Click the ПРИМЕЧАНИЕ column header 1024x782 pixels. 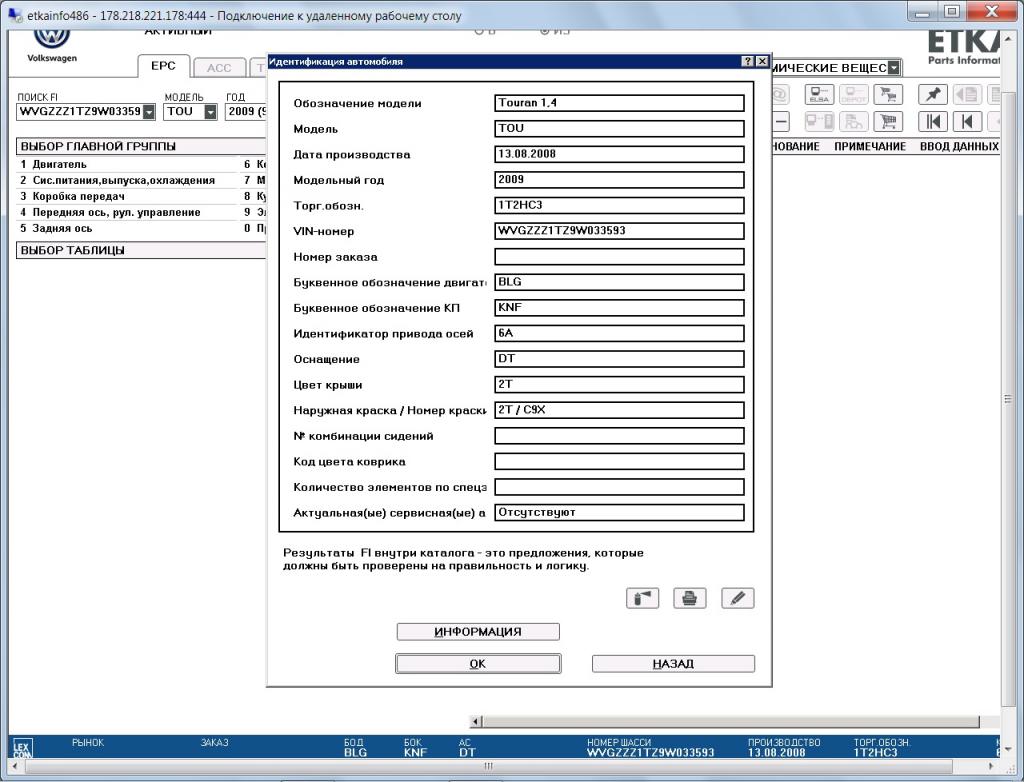pyautogui.click(x=870, y=146)
